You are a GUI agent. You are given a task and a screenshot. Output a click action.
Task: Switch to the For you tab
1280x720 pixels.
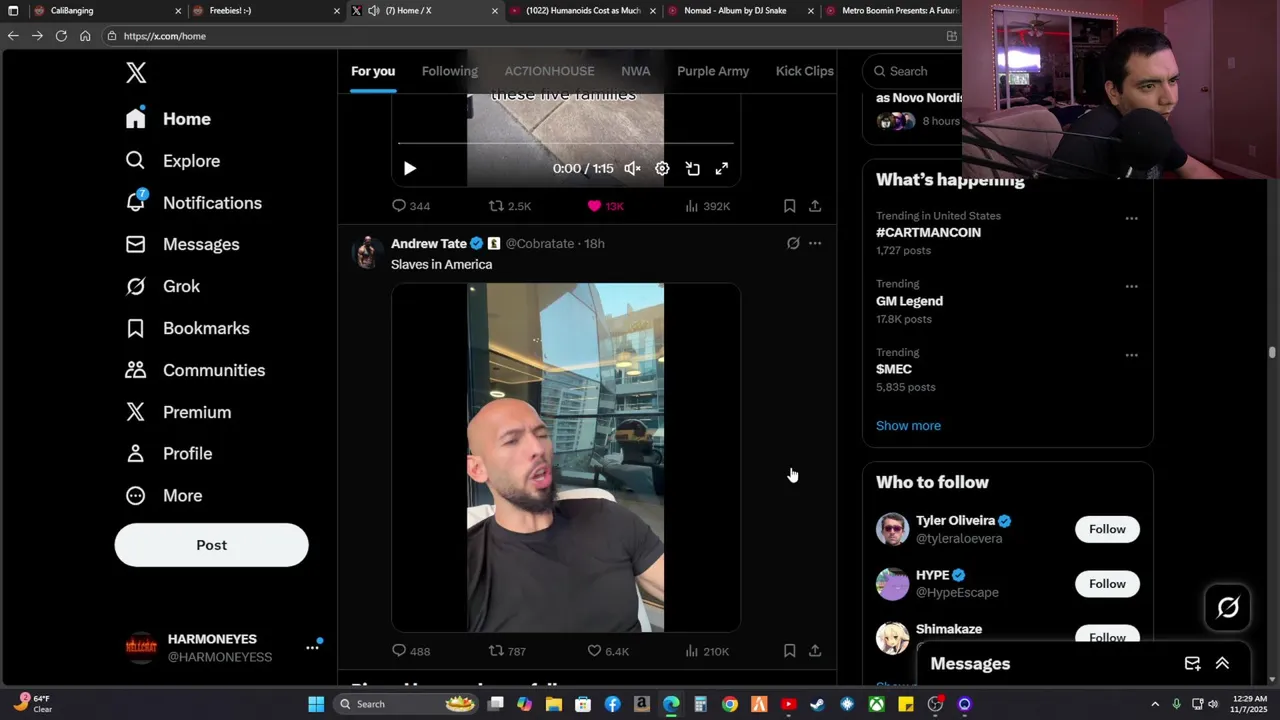373,71
